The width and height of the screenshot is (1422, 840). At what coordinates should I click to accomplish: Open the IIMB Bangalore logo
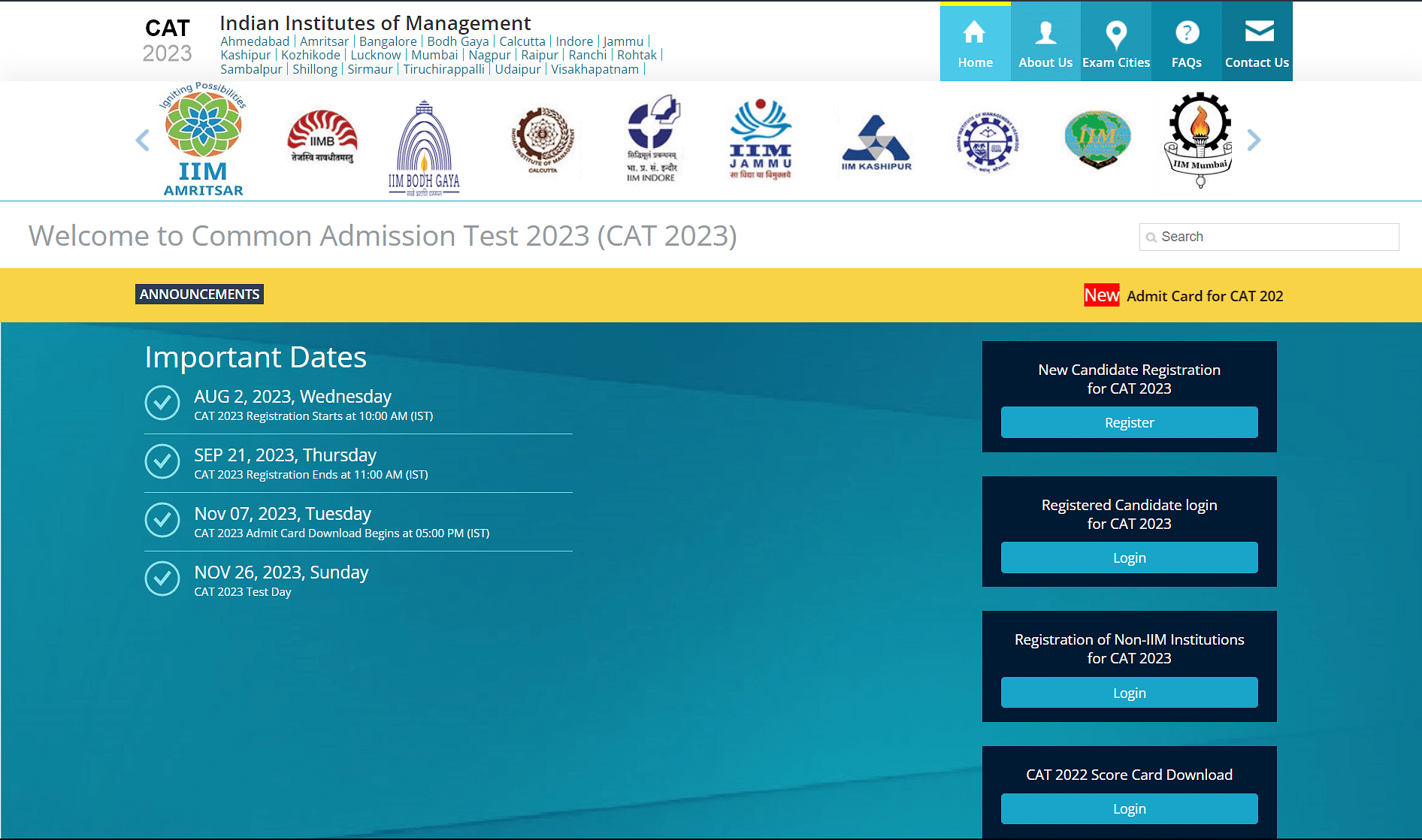[x=322, y=137]
